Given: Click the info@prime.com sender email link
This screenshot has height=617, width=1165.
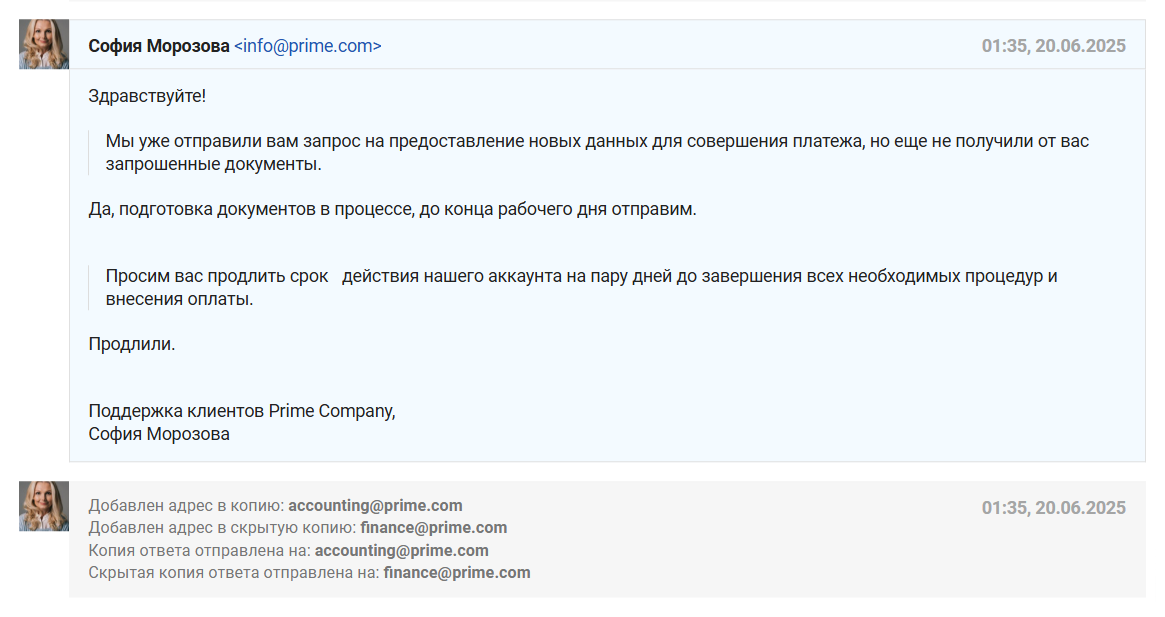Looking at the screenshot, I should coord(307,46).
